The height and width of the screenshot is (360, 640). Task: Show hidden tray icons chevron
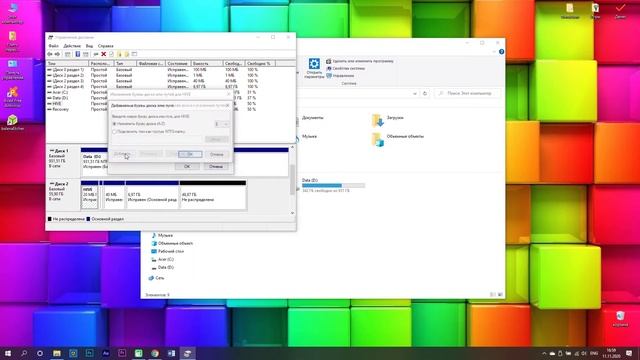(x=544, y=353)
